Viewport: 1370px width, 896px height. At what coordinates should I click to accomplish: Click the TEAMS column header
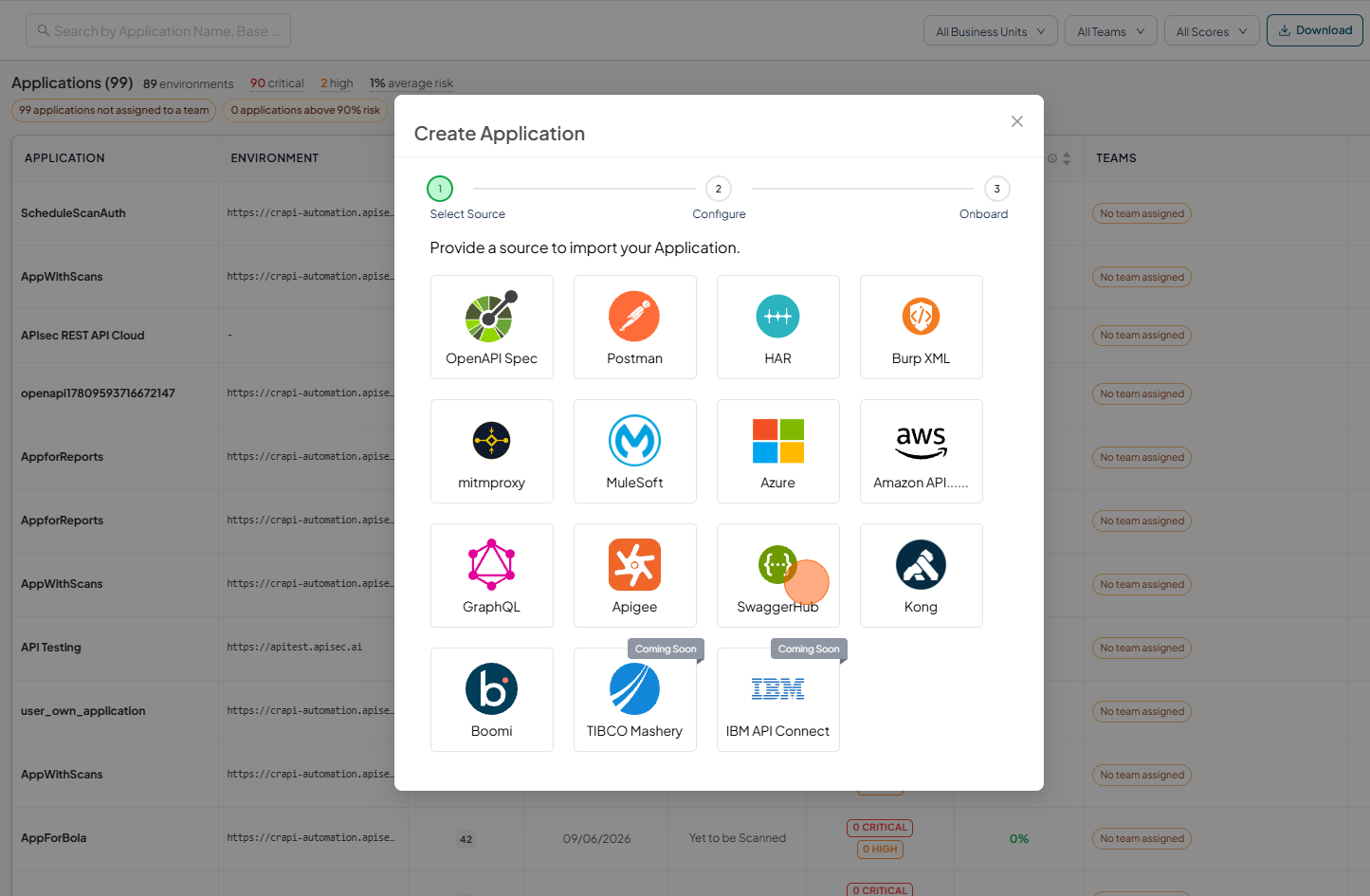tap(1116, 158)
